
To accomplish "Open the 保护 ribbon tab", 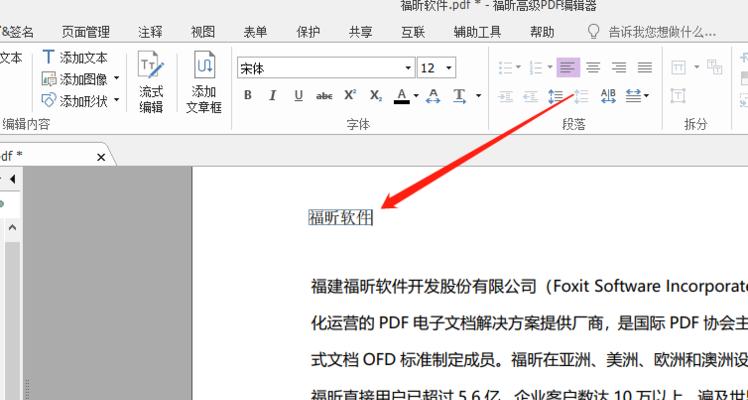I will pyautogui.click(x=308, y=32).
